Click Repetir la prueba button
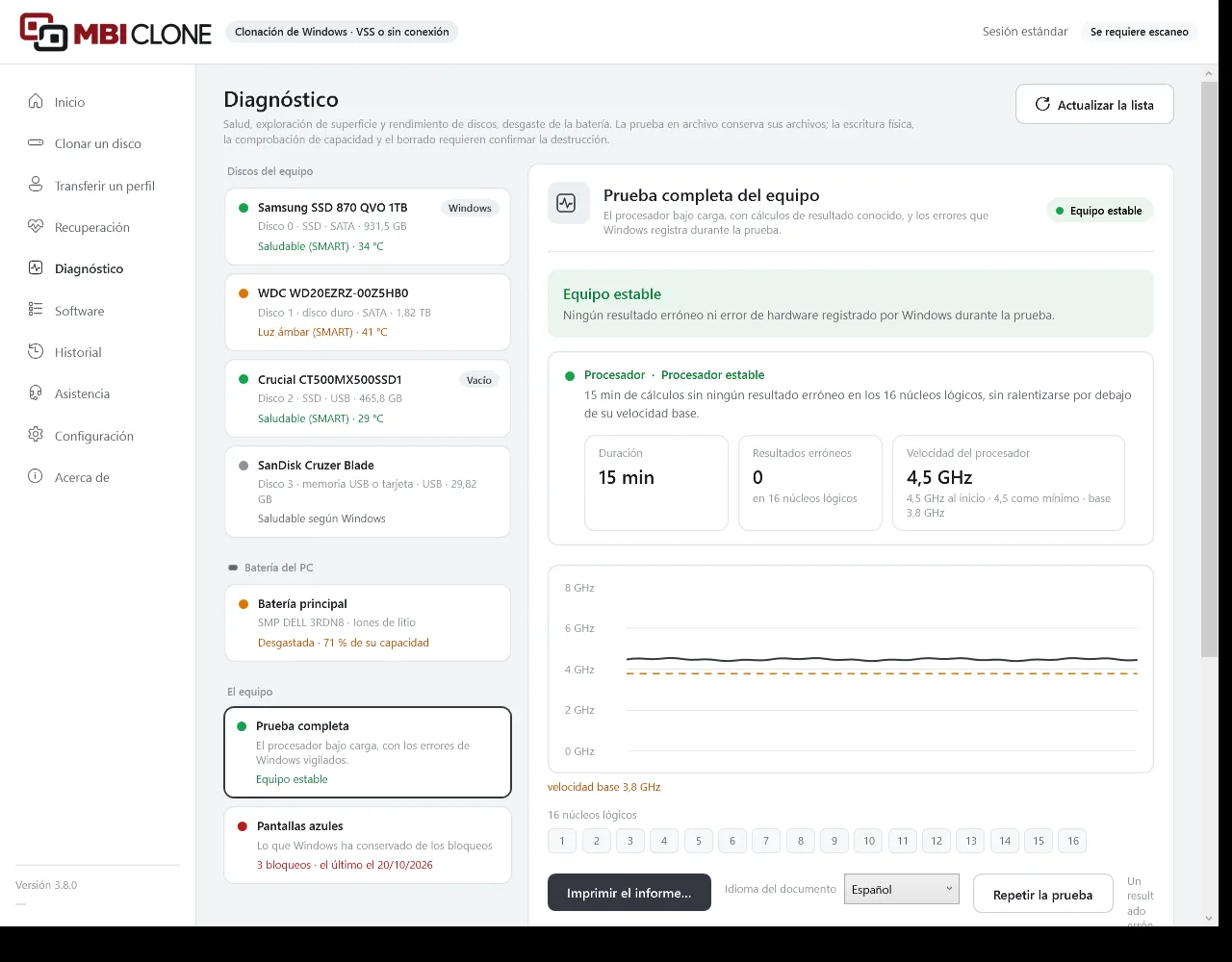The width and height of the screenshot is (1232, 962). (1042, 894)
